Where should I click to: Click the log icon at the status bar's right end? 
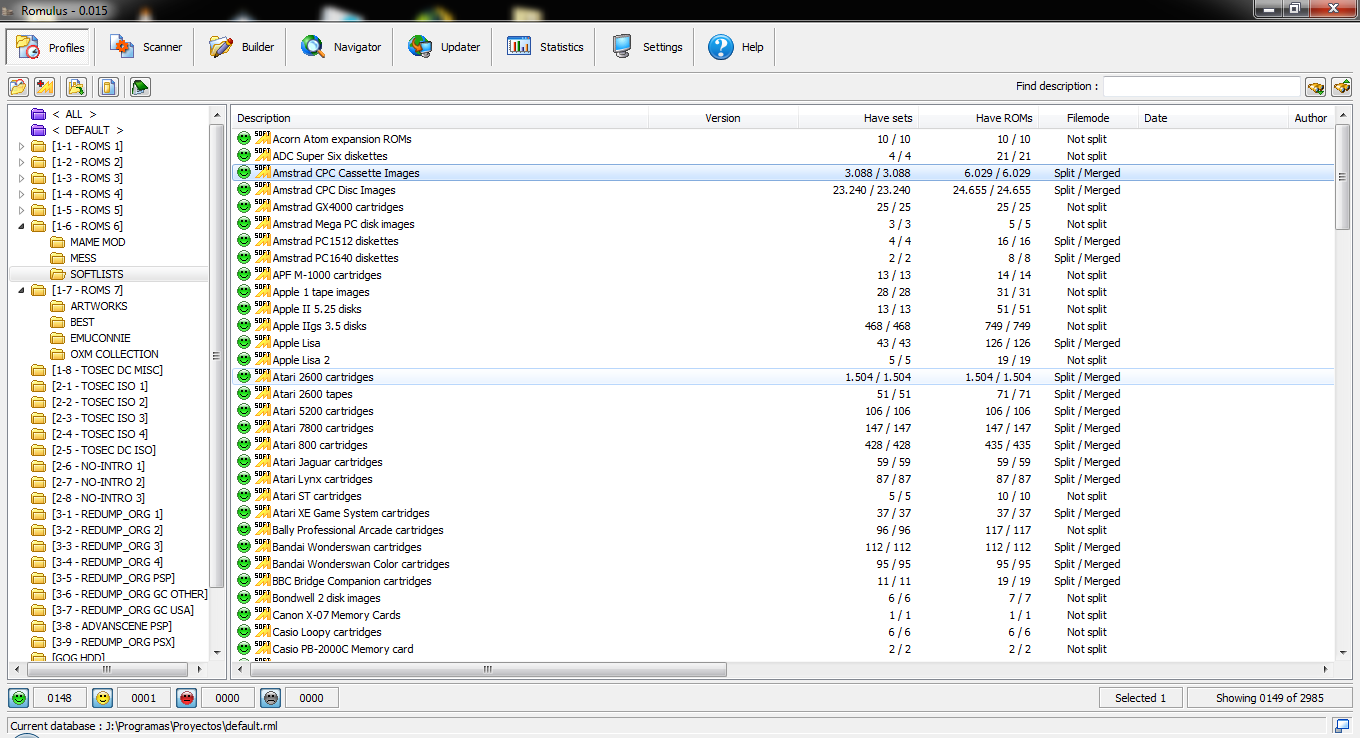coord(1342,725)
